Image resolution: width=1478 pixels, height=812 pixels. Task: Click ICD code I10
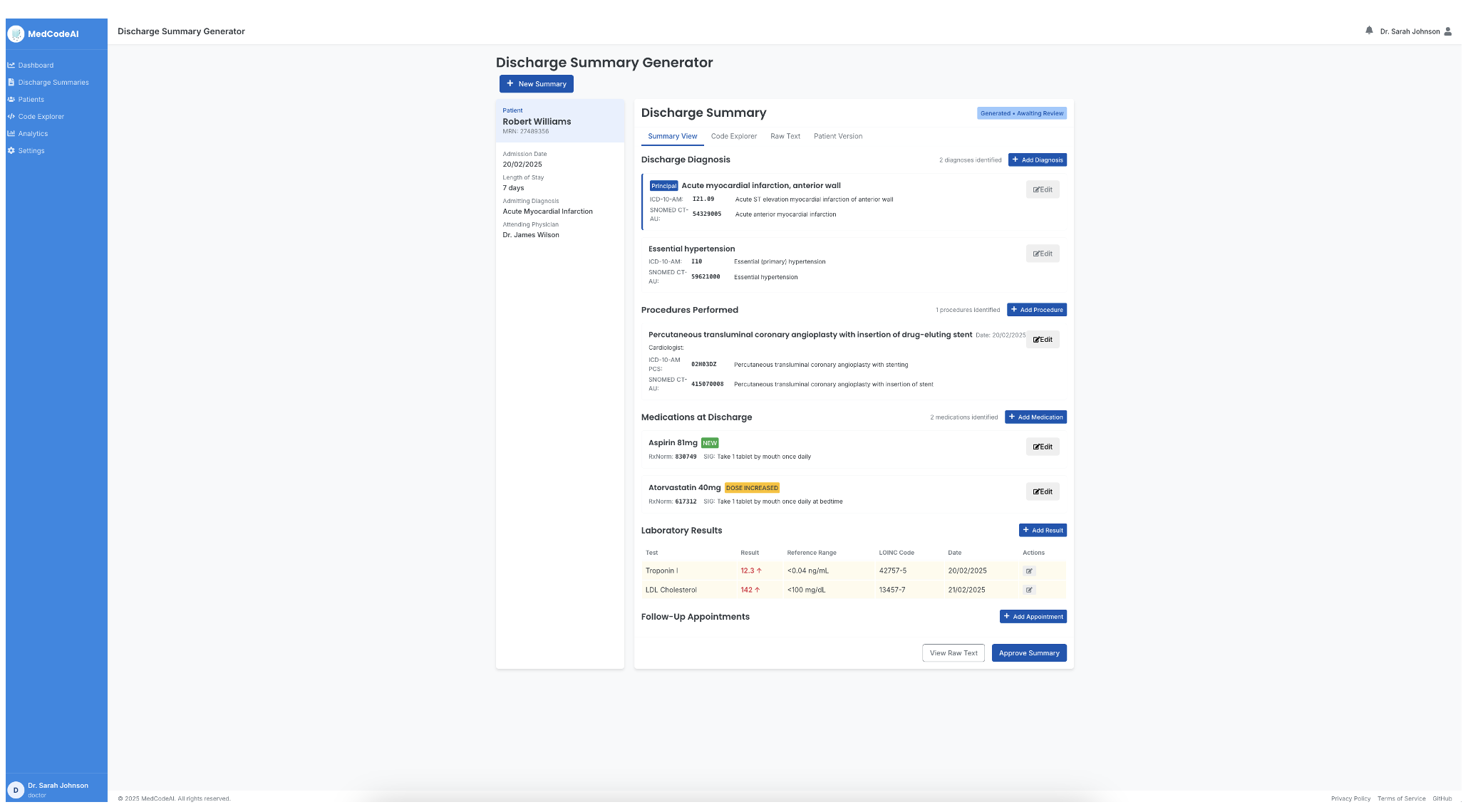click(696, 261)
